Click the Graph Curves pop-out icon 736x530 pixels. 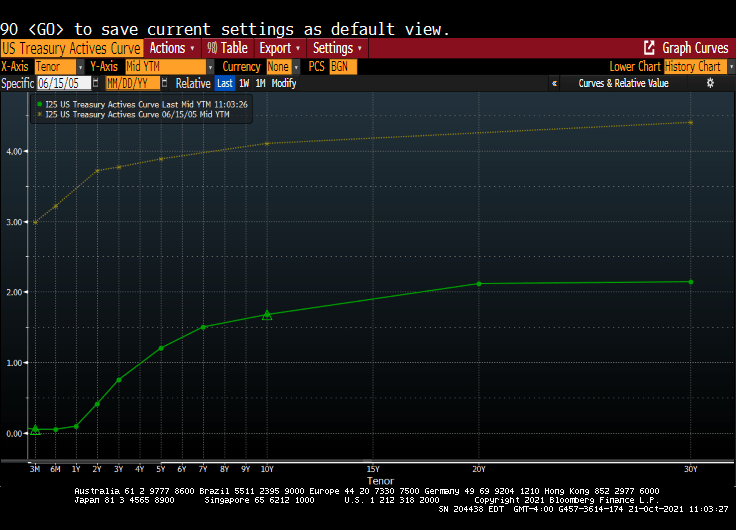coord(649,48)
